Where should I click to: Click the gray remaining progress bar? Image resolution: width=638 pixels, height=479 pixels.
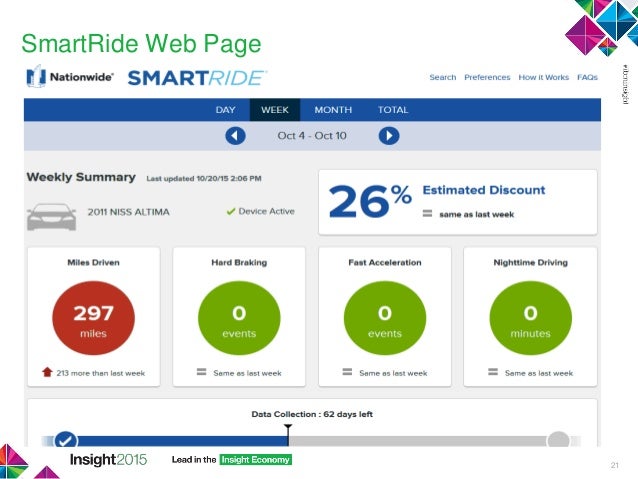418,441
